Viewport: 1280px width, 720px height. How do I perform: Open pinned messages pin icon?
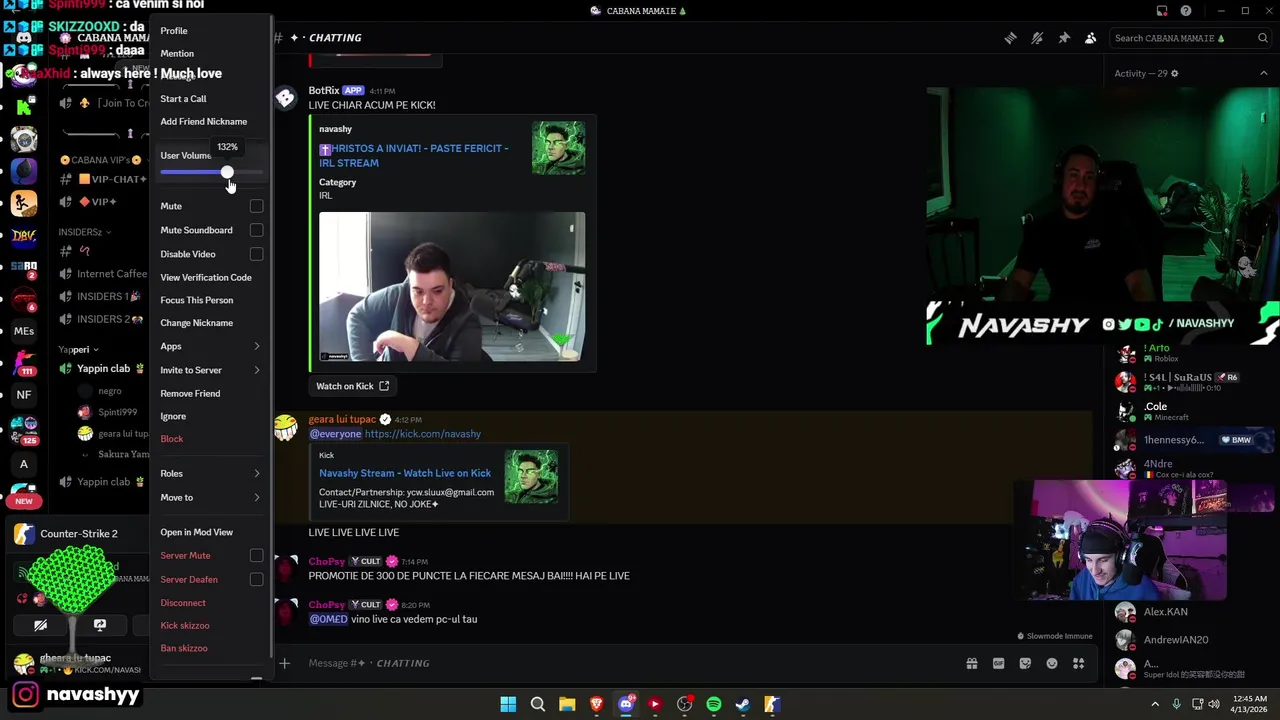pos(1064,38)
